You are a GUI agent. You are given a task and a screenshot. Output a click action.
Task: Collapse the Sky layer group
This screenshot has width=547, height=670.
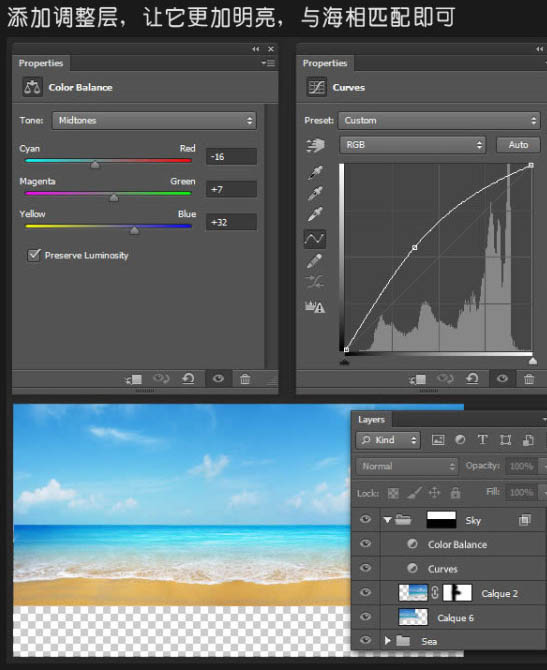click(x=387, y=520)
